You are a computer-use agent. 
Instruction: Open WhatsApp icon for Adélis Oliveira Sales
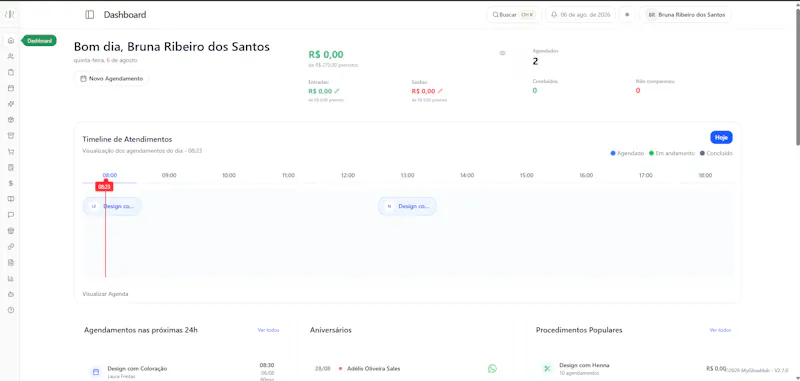point(492,368)
